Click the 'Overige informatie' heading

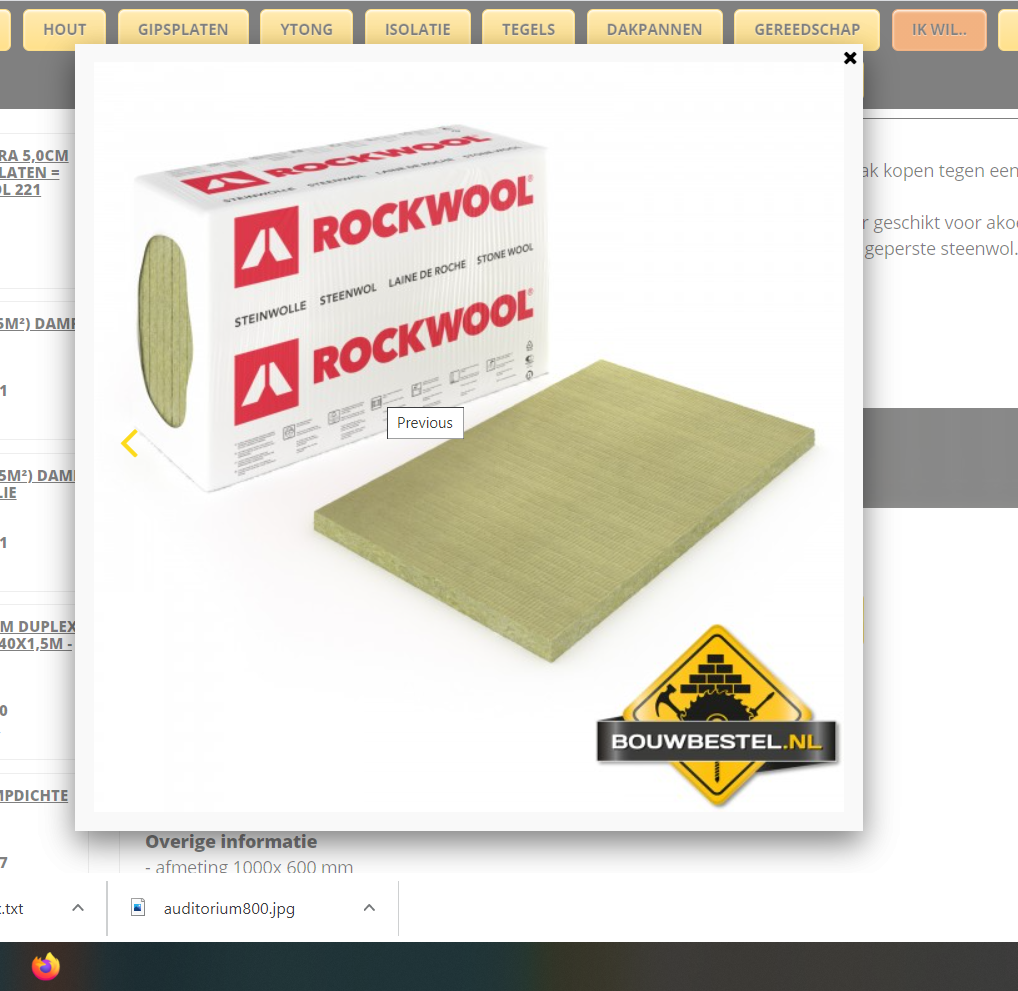pyautogui.click(x=231, y=842)
